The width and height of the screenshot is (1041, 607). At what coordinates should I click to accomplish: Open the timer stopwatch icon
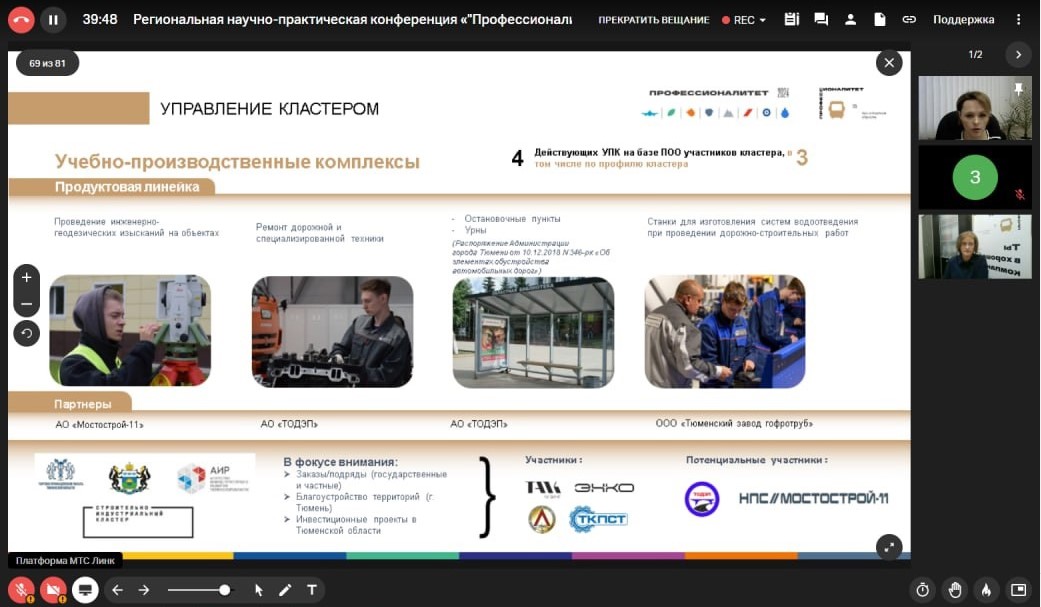(x=923, y=590)
